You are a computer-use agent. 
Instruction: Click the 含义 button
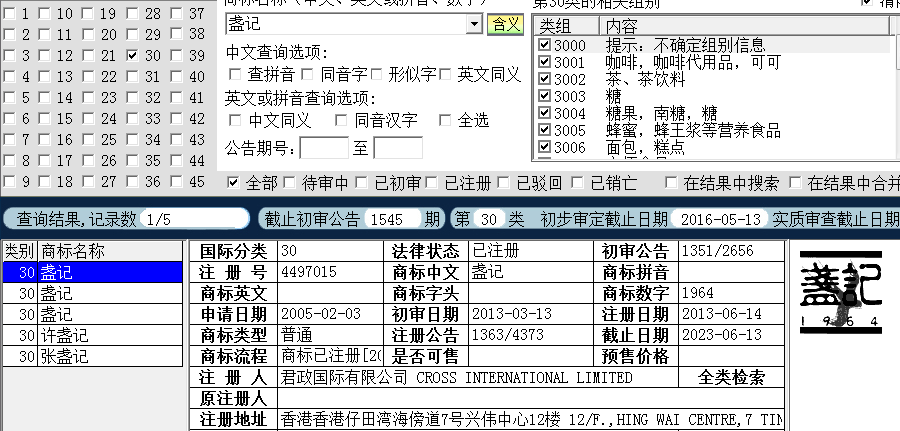click(505, 25)
